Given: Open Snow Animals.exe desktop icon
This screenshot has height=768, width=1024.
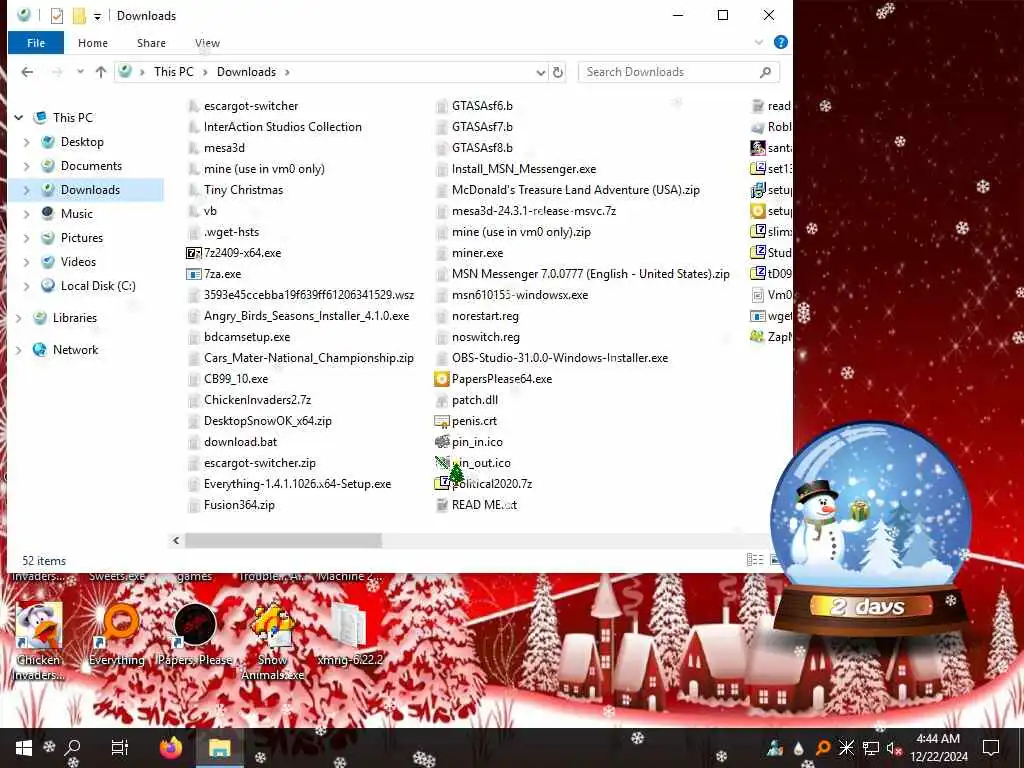Looking at the screenshot, I should 273,641.
